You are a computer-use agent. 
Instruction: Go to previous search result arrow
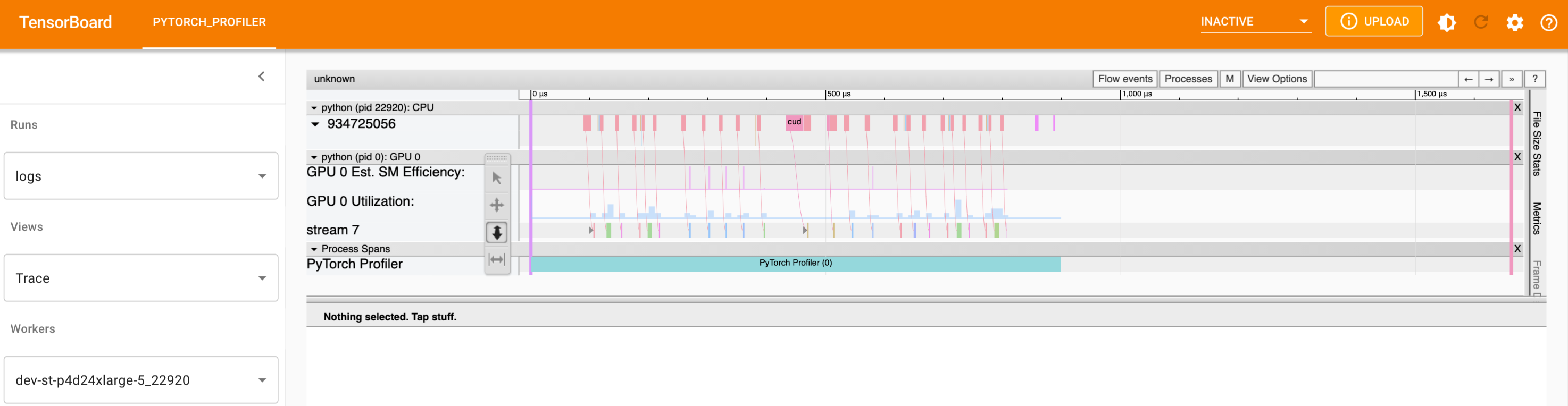(1467, 79)
